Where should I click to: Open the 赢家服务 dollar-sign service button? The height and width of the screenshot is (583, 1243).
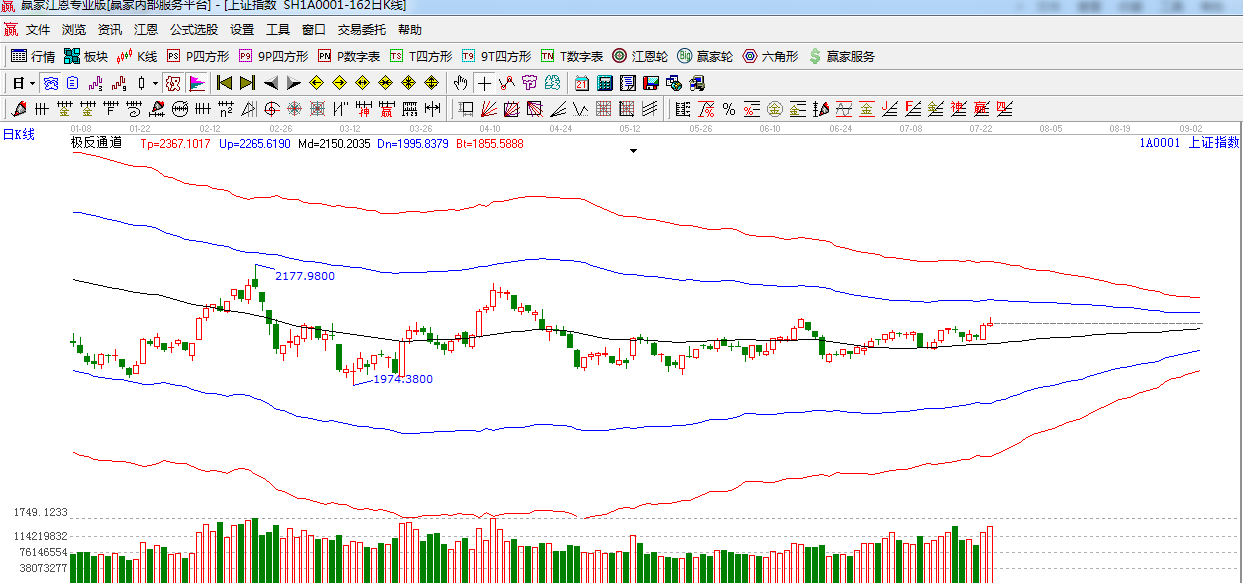tap(841, 56)
